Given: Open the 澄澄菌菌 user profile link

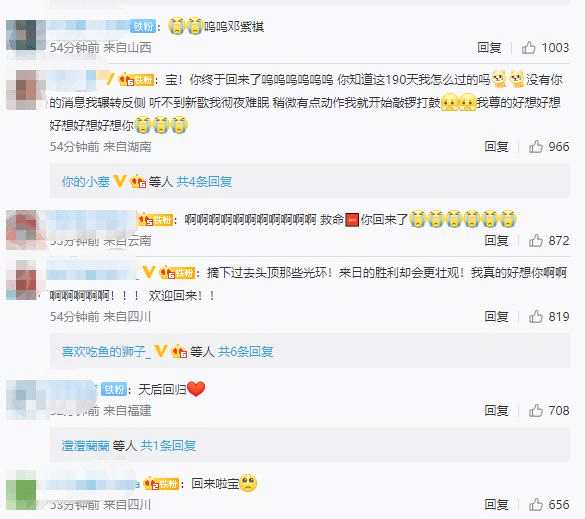Looking at the screenshot, I should click(86, 445).
